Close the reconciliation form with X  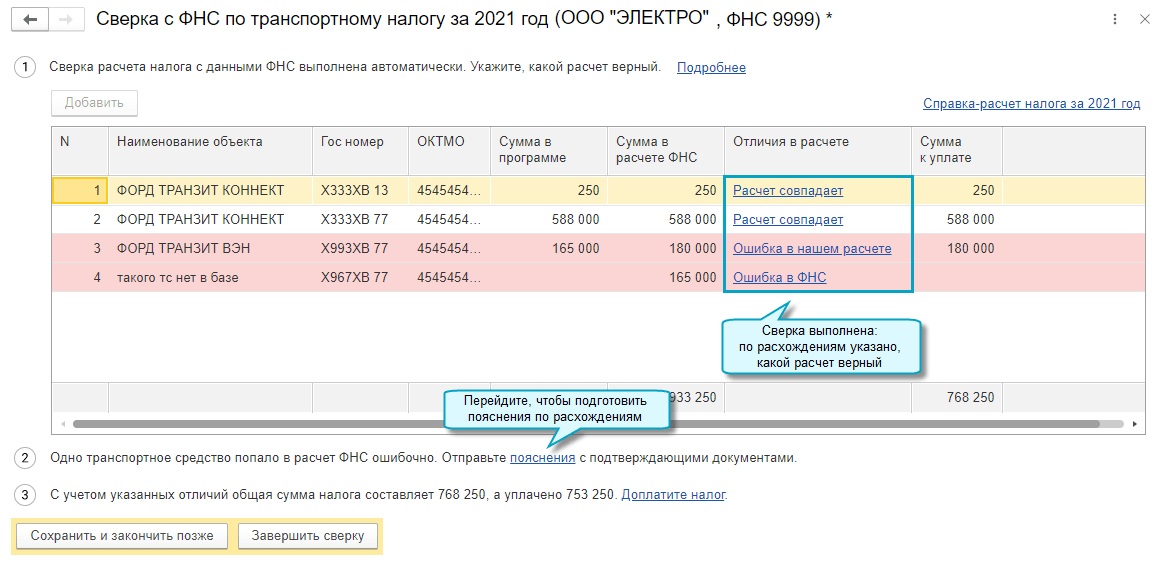(x=1144, y=19)
